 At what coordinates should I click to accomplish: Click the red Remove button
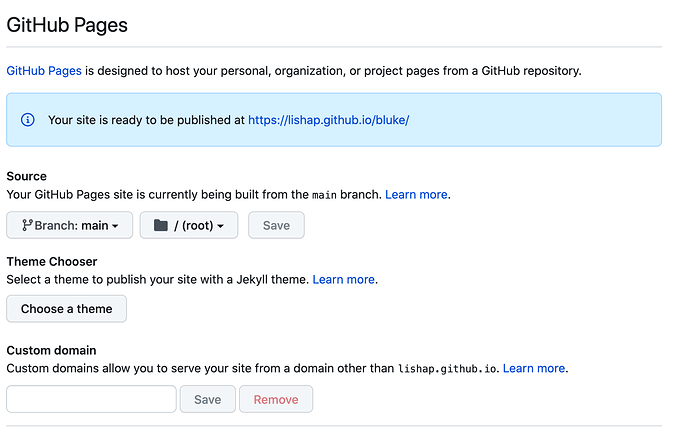276,399
